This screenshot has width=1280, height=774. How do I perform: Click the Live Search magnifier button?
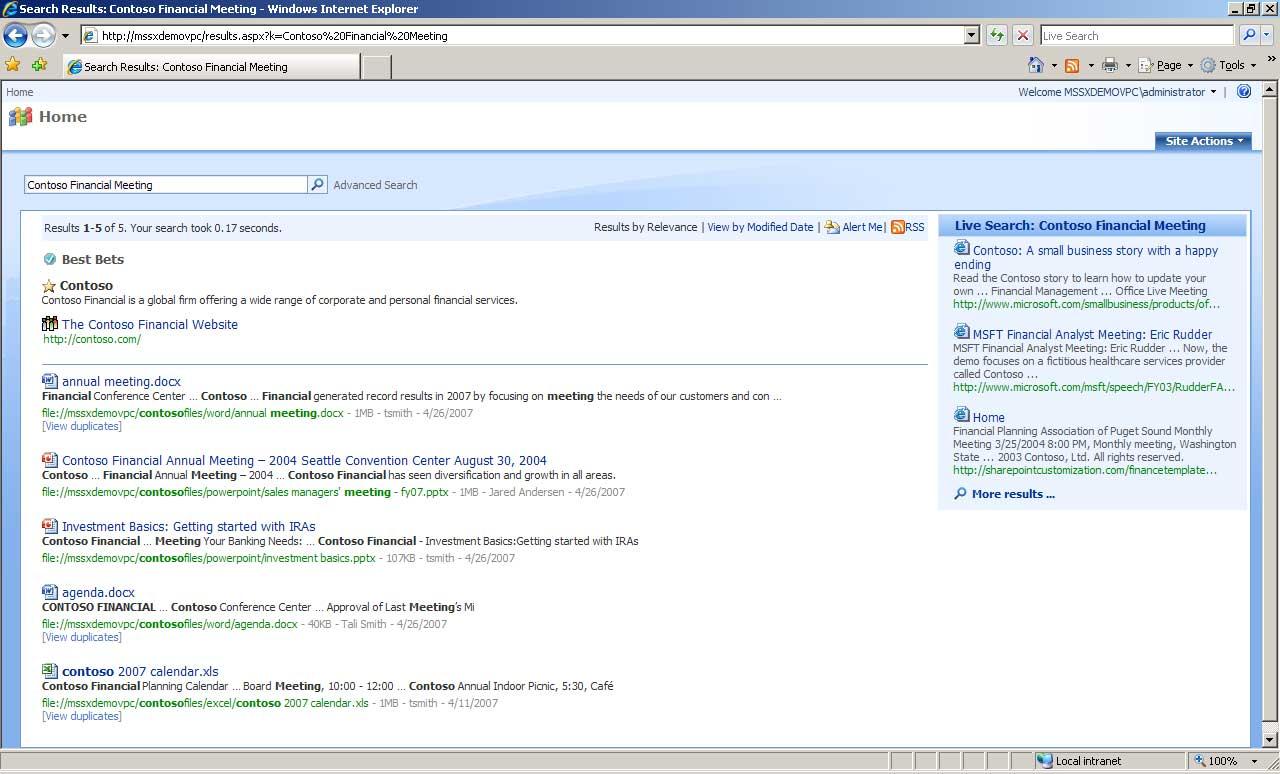1248,35
